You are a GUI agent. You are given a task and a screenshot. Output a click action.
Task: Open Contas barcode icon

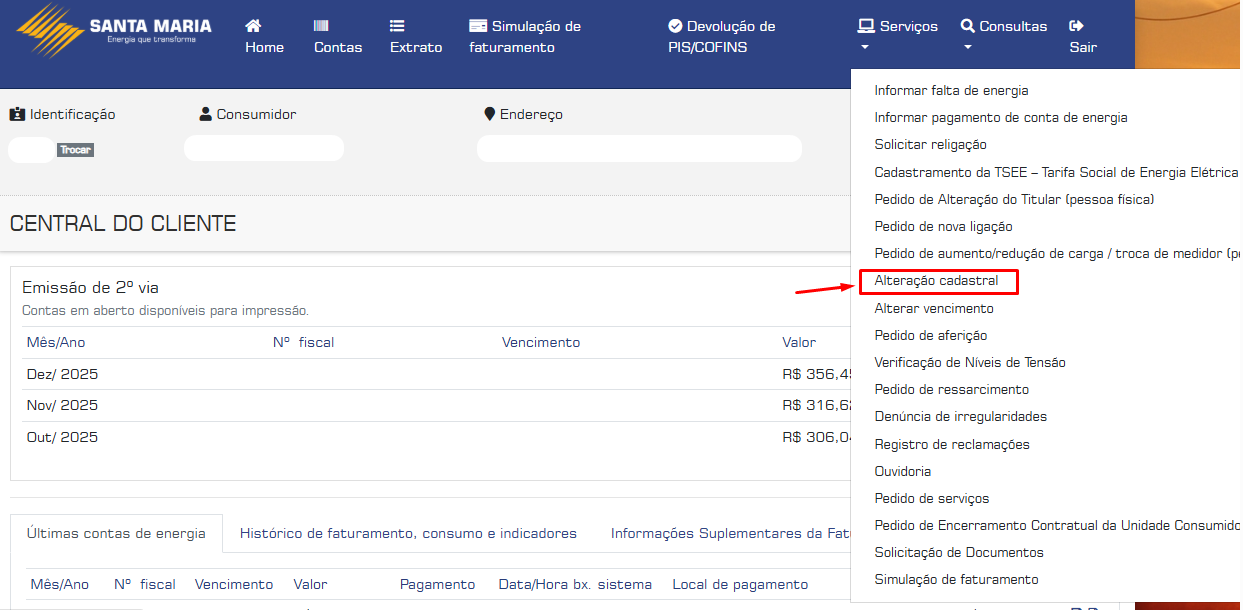[x=321, y=26]
